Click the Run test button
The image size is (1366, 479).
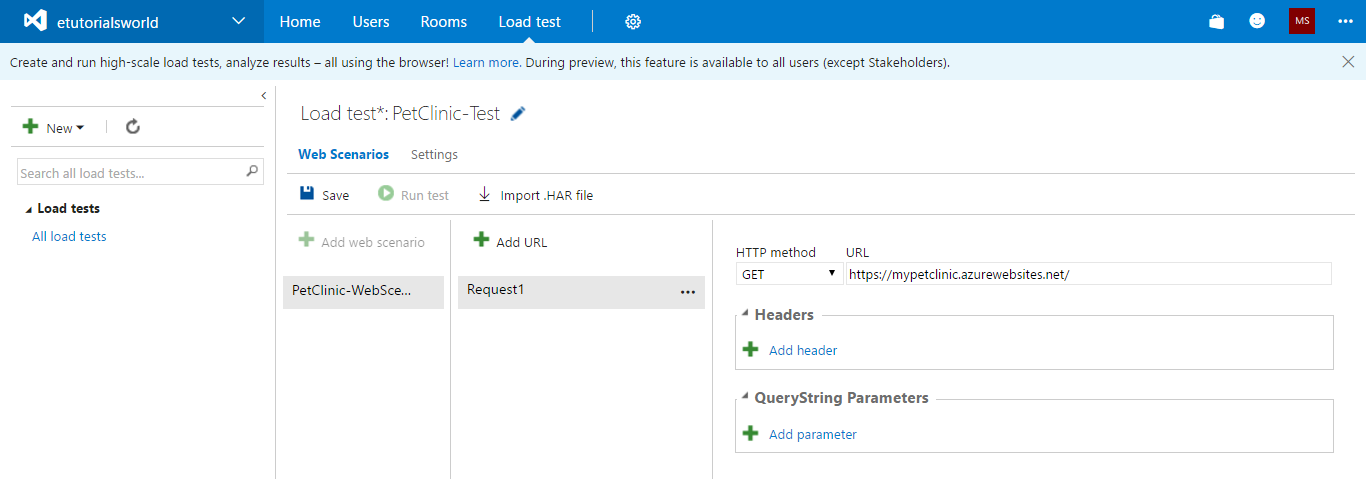413,195
